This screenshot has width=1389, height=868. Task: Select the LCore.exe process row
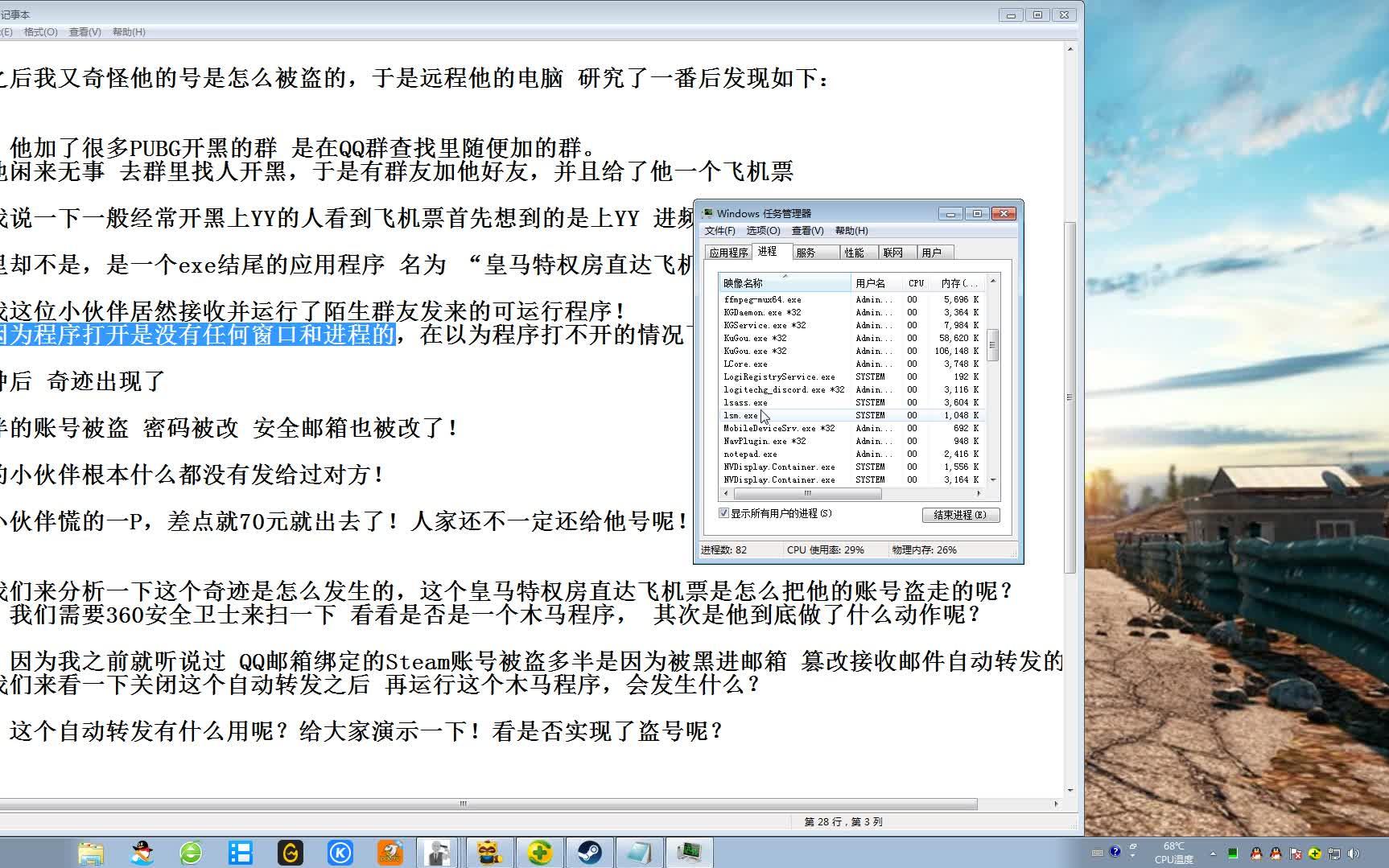(852, 364)
